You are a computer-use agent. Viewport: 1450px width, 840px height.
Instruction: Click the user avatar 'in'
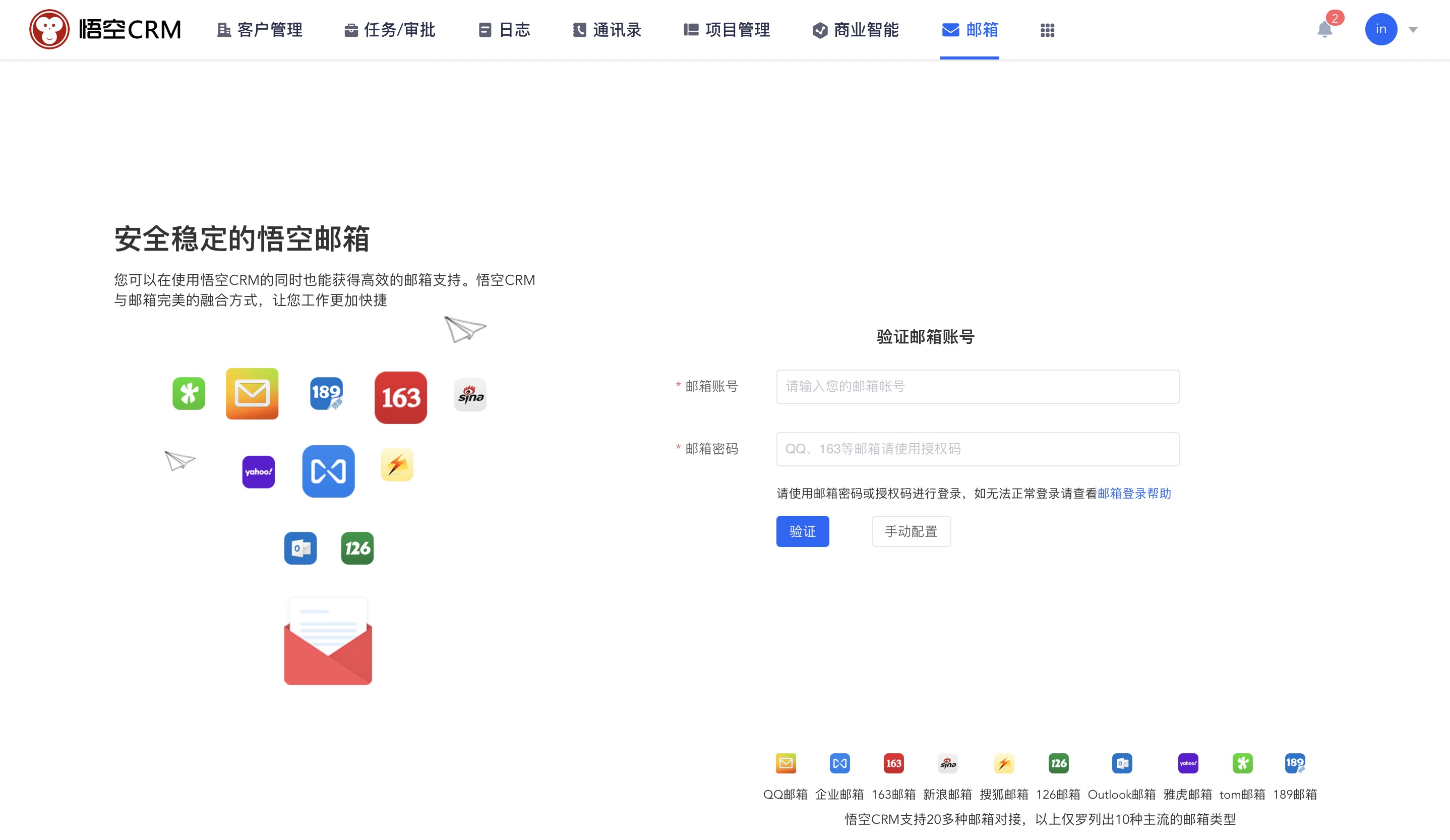pyautogui.click(x=1381, y=29)
